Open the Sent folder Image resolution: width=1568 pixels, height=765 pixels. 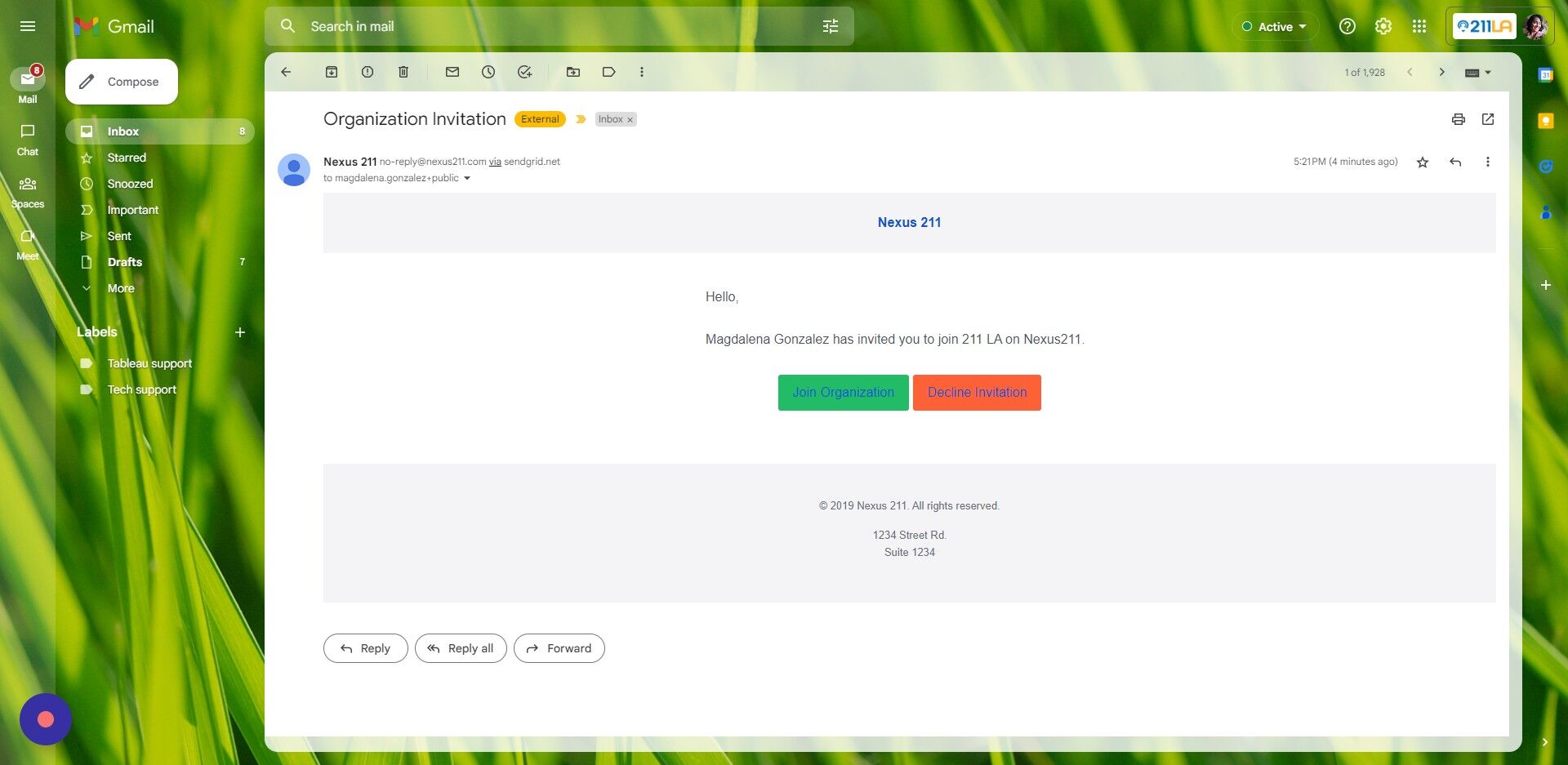click(160, 236)
